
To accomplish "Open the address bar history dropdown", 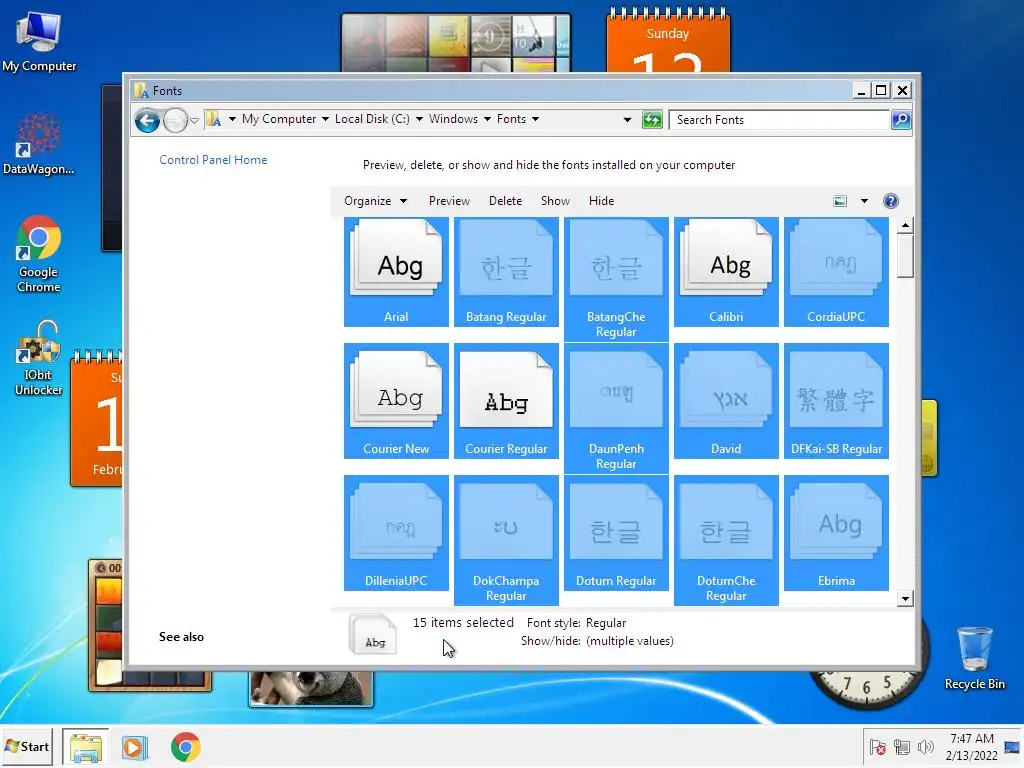I will [x=627, y=120].
